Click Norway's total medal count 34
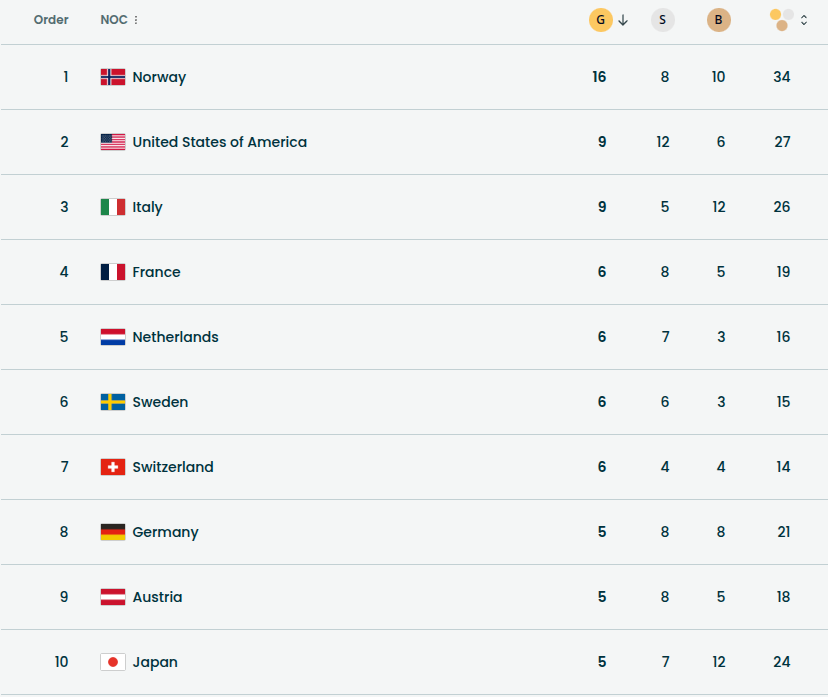 (x=782, y=77)
